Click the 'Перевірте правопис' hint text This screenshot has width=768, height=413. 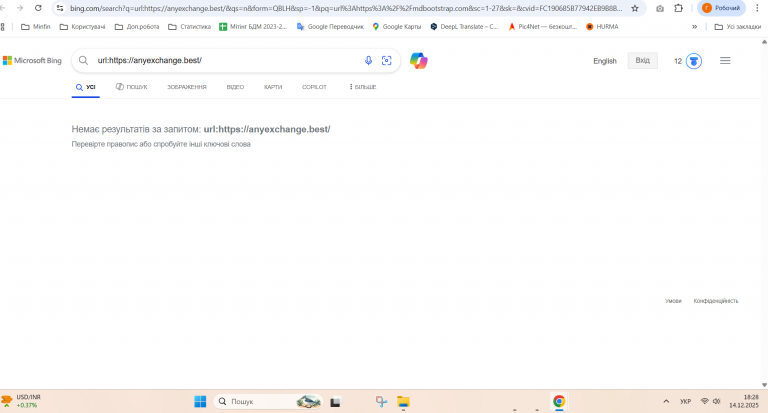tap(161, 144)
